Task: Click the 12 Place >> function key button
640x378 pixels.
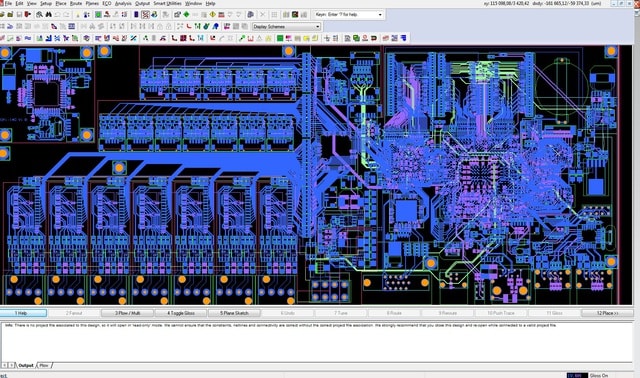Action: (x=607, y=313)
